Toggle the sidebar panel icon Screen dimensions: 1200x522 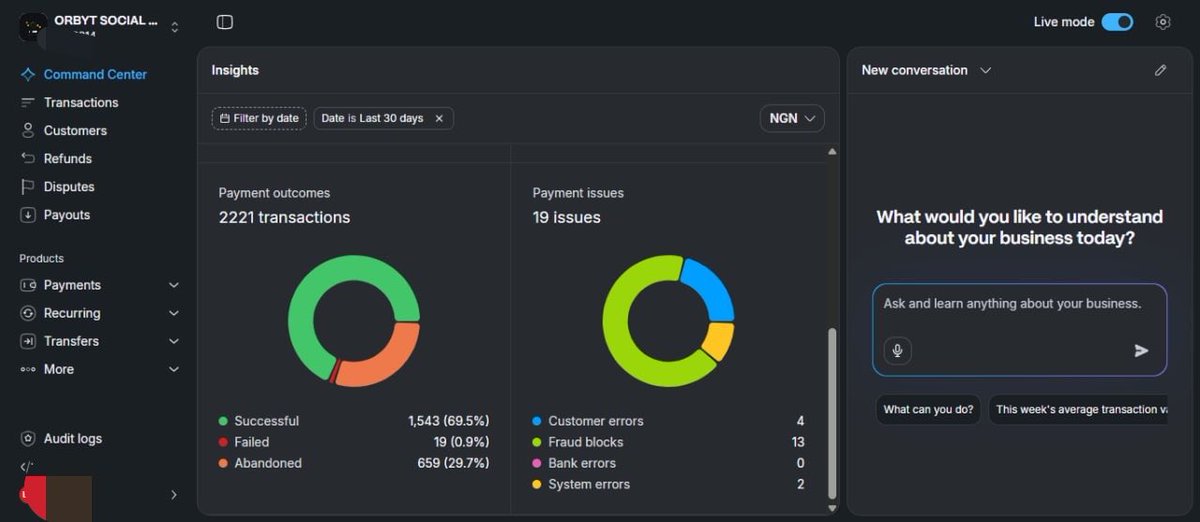pos(225,22)
